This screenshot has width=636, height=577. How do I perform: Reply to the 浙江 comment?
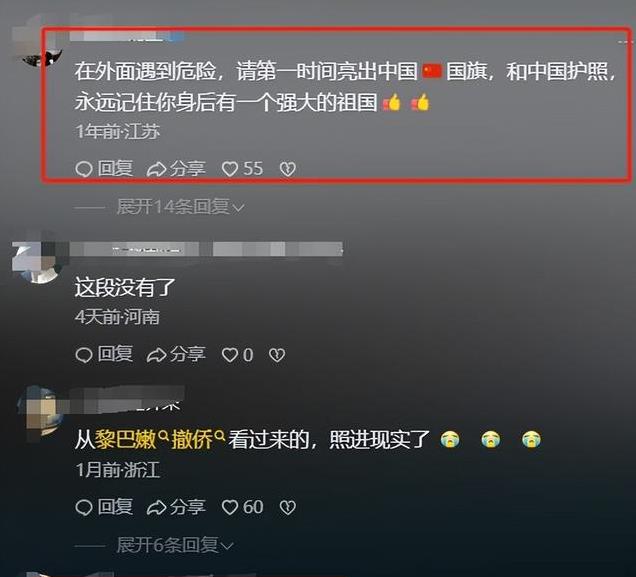[104, 507]
